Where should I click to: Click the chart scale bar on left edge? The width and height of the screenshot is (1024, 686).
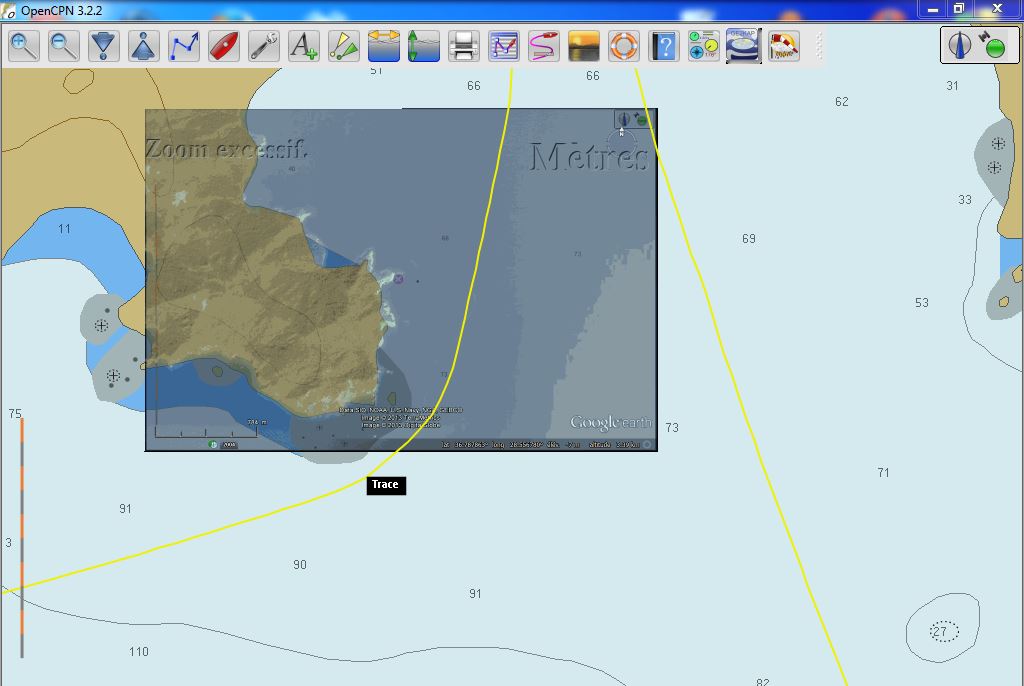[x=22, y=538]
